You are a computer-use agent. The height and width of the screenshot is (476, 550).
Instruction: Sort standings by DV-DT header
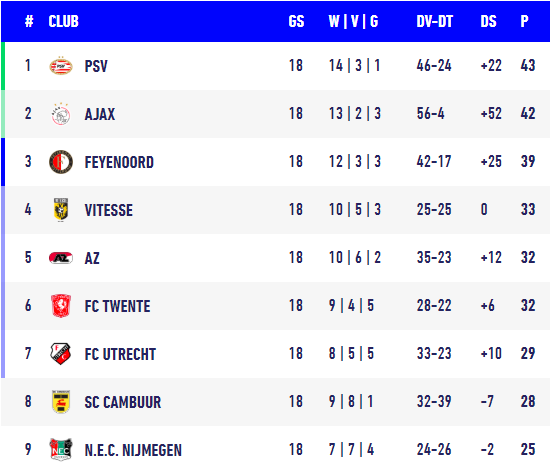tap(434, 21)
